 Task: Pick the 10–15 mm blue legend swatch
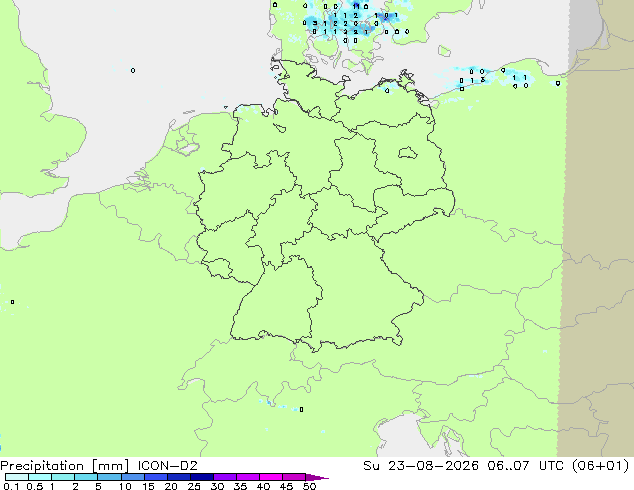point(132,477)
